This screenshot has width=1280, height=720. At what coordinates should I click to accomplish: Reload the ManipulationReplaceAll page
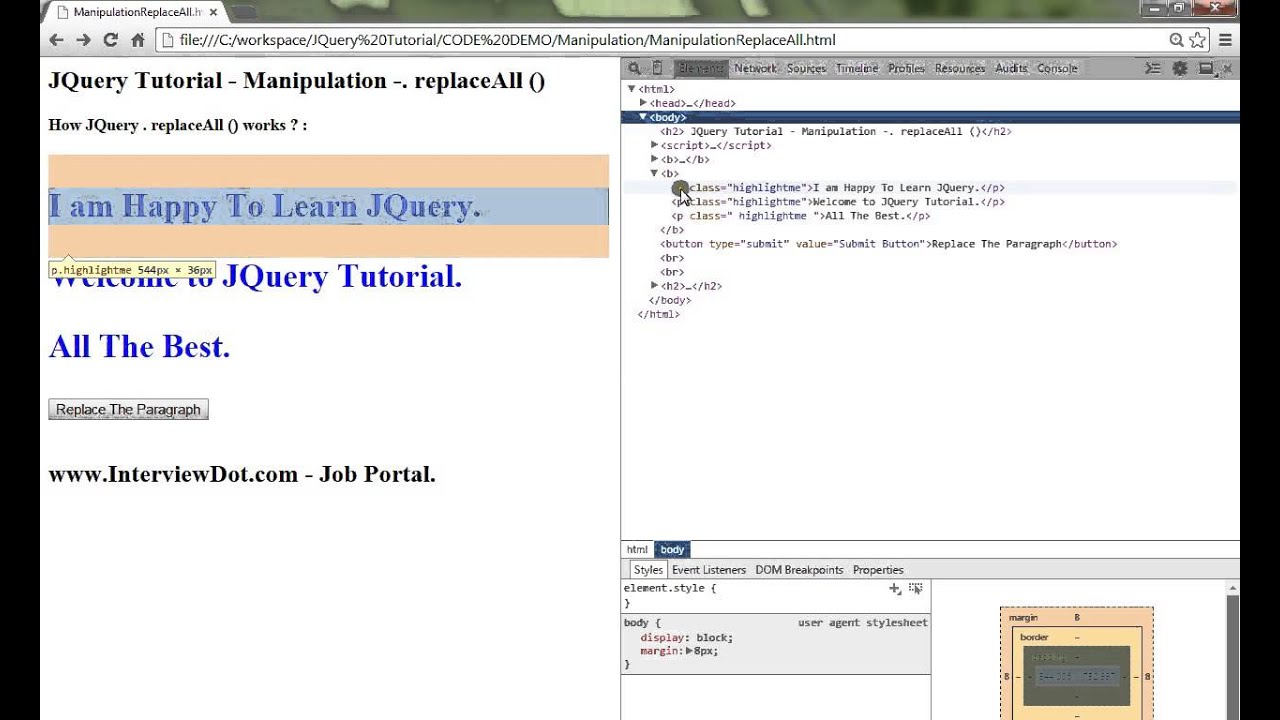click(x=110, y=40)
